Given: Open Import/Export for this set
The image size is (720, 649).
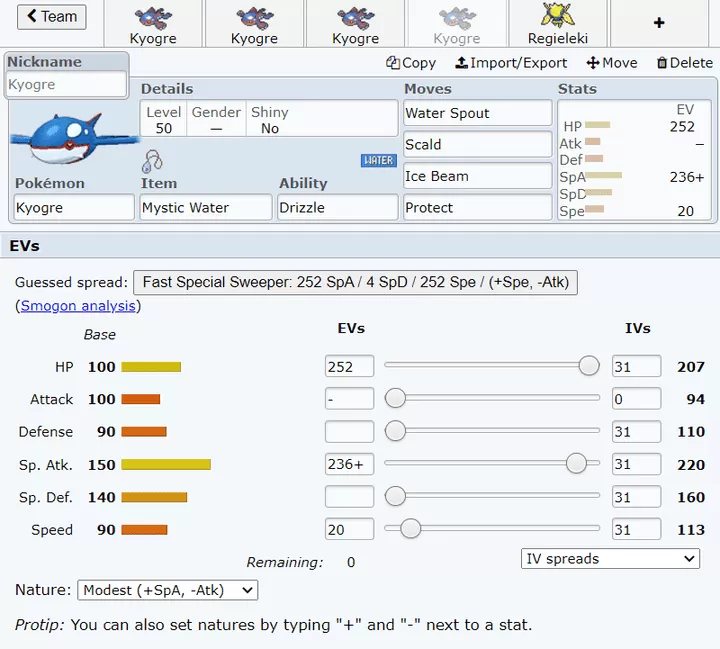Looking at the screenshot, I should [511, 63].
